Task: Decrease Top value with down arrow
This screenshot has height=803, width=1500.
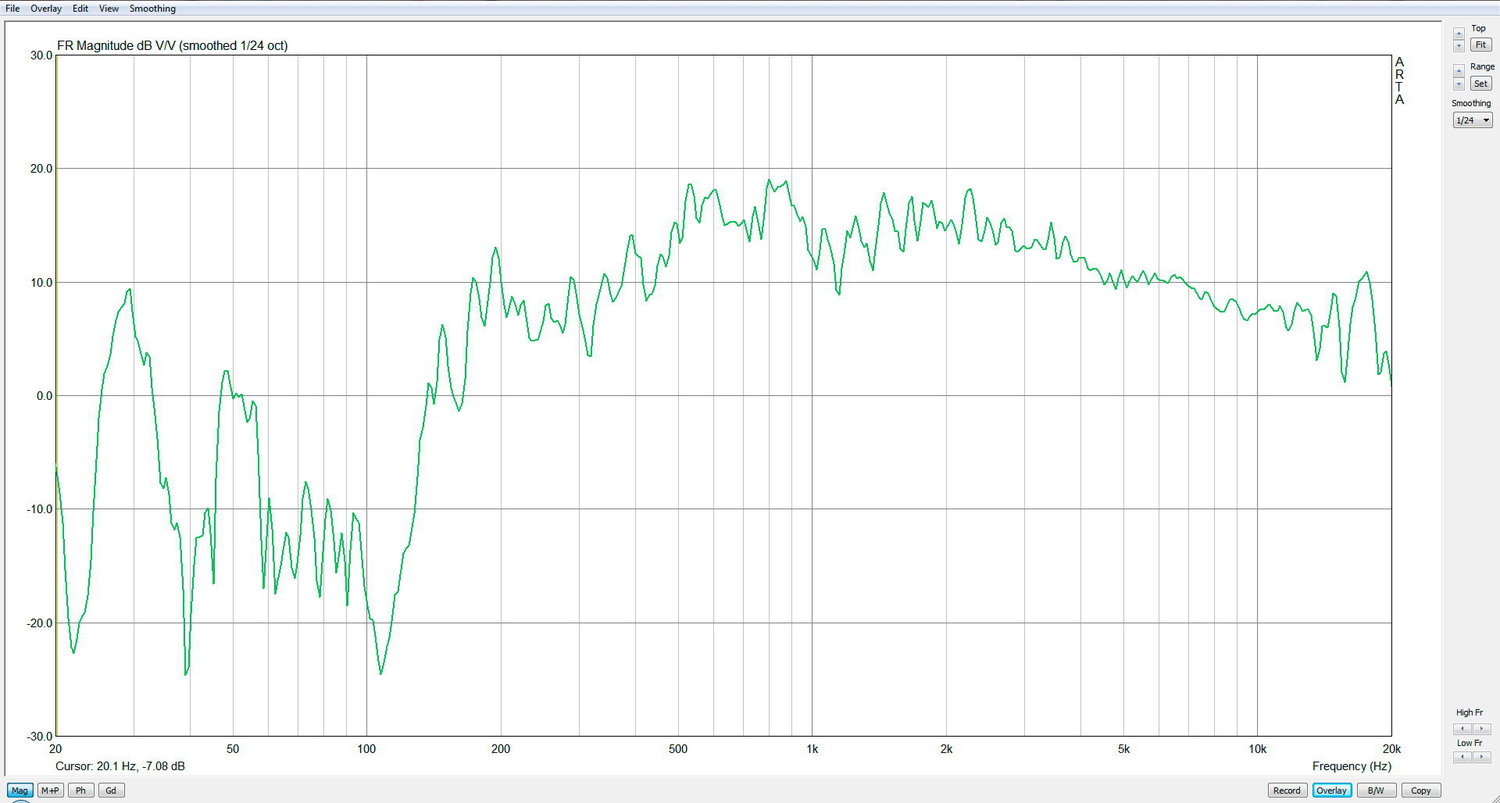Action: point(1459,45)
